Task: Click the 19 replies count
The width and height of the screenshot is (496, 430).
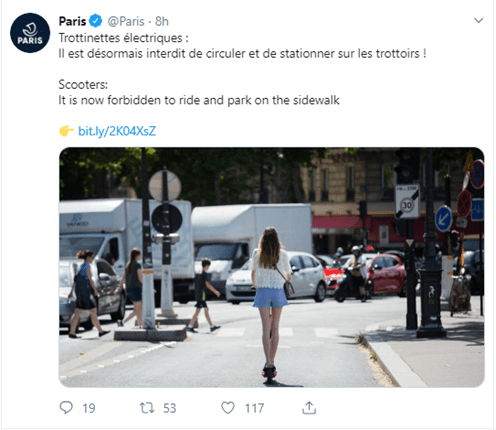Action: [89, 408]
